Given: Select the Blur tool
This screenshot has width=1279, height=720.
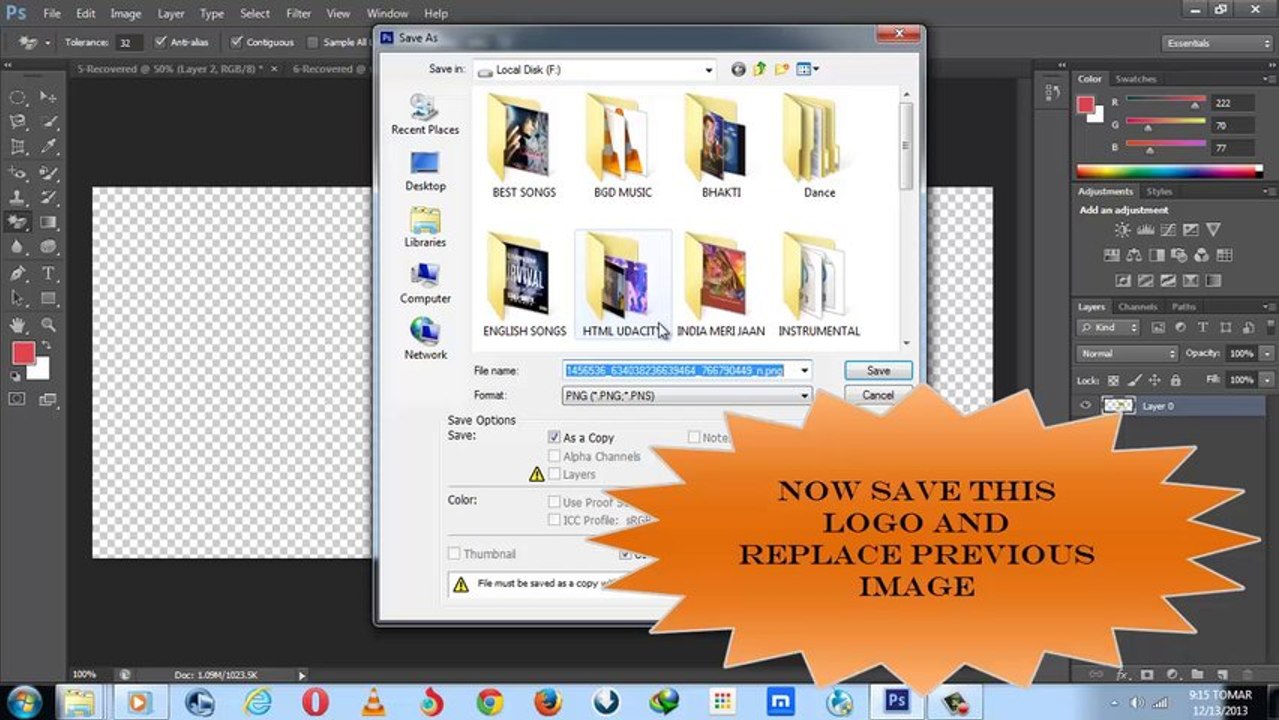Looking at the screenshot, I should click(x=18, y=247).
